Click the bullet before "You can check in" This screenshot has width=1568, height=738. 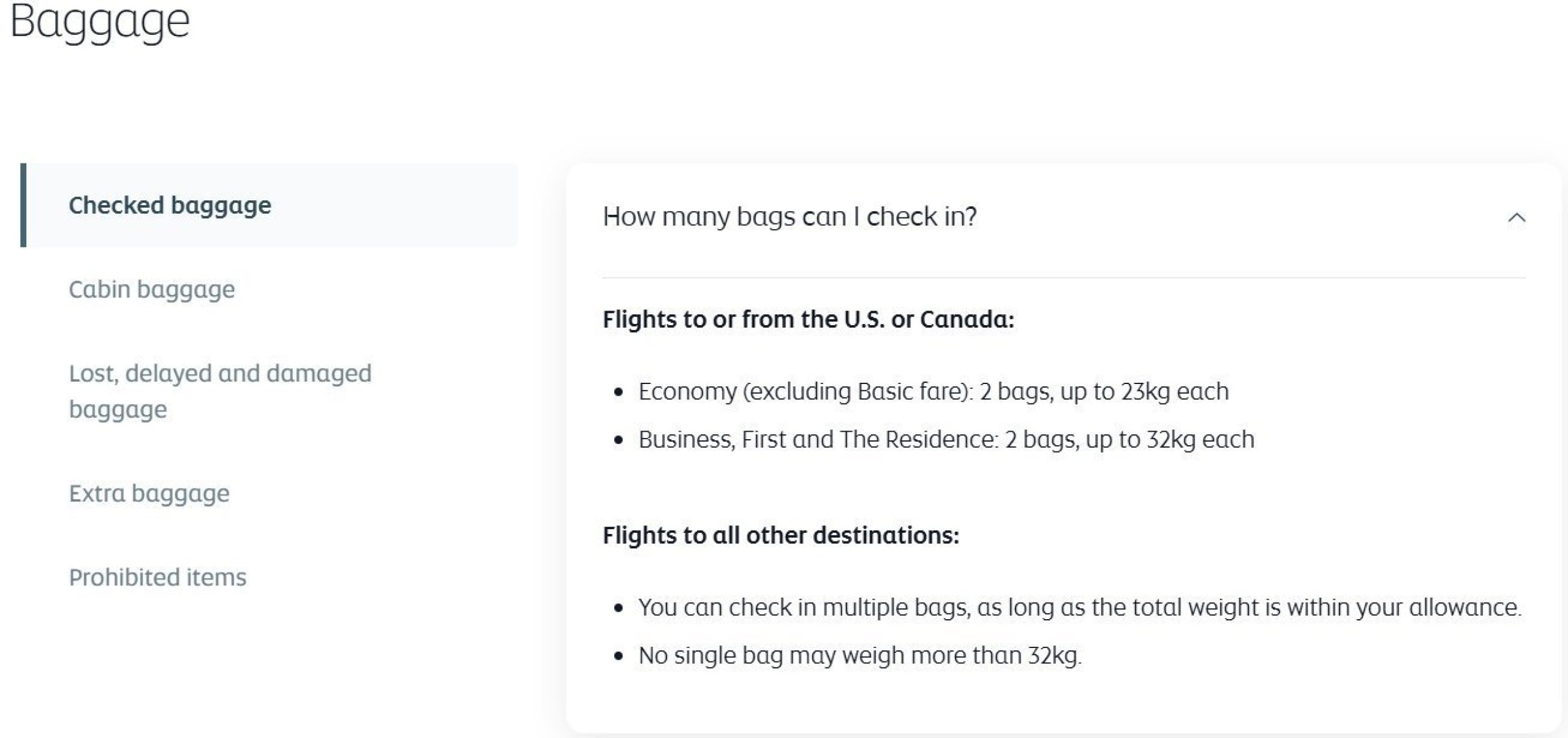(619, 608)
